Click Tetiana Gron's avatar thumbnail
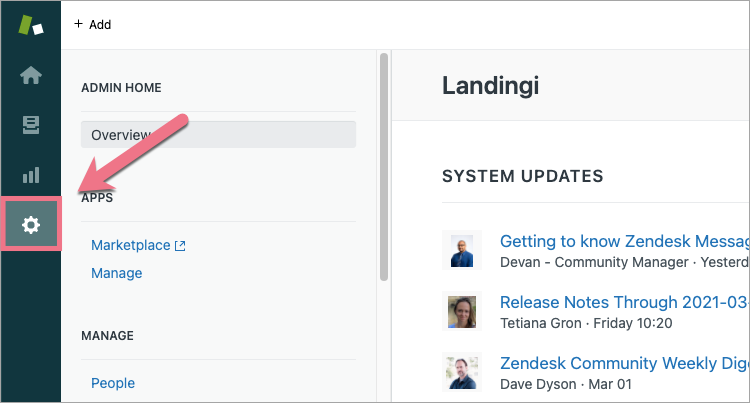750x403 pixels. click(462, 311)
